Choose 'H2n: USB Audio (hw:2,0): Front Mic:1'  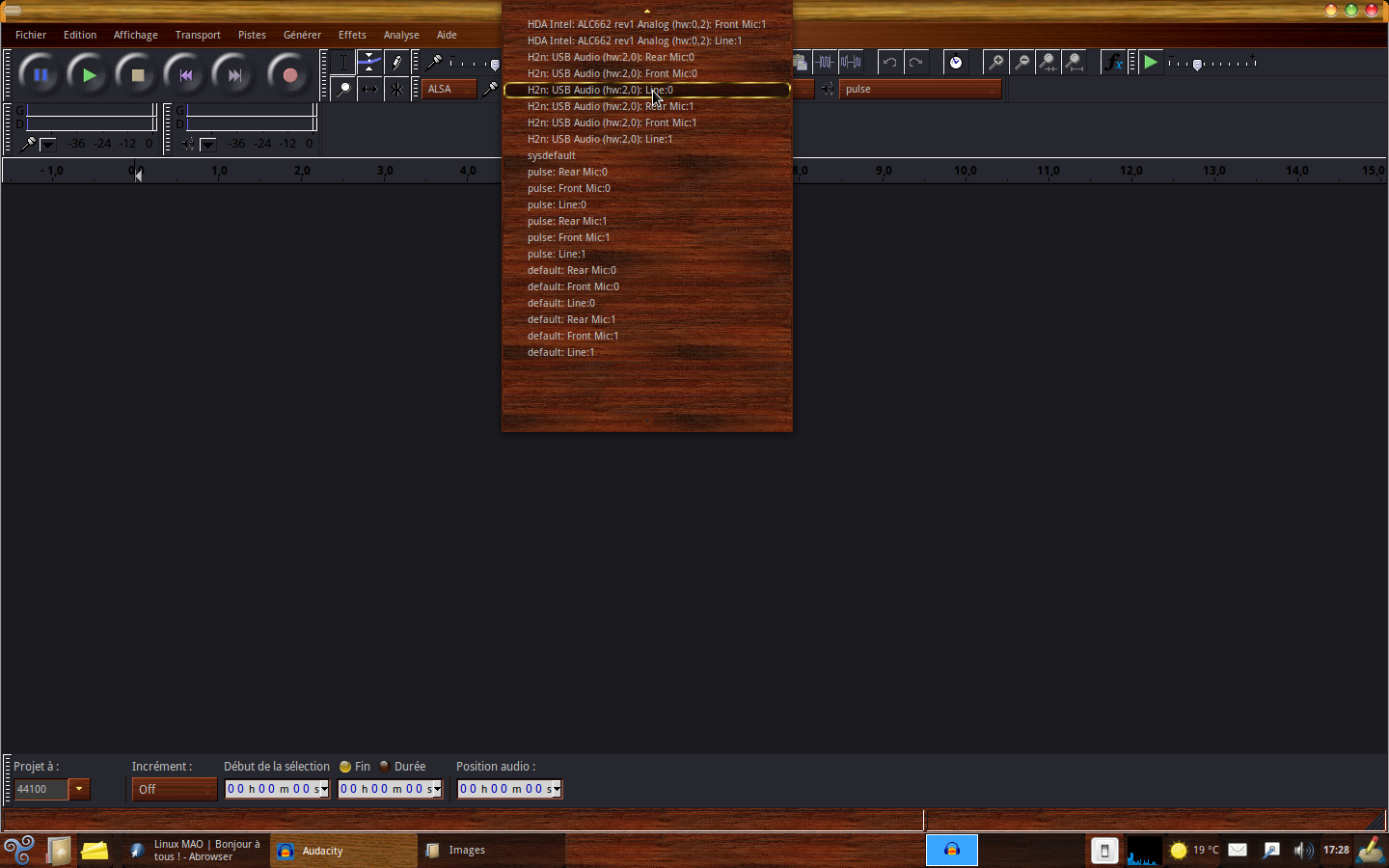[x=647, y=122]
